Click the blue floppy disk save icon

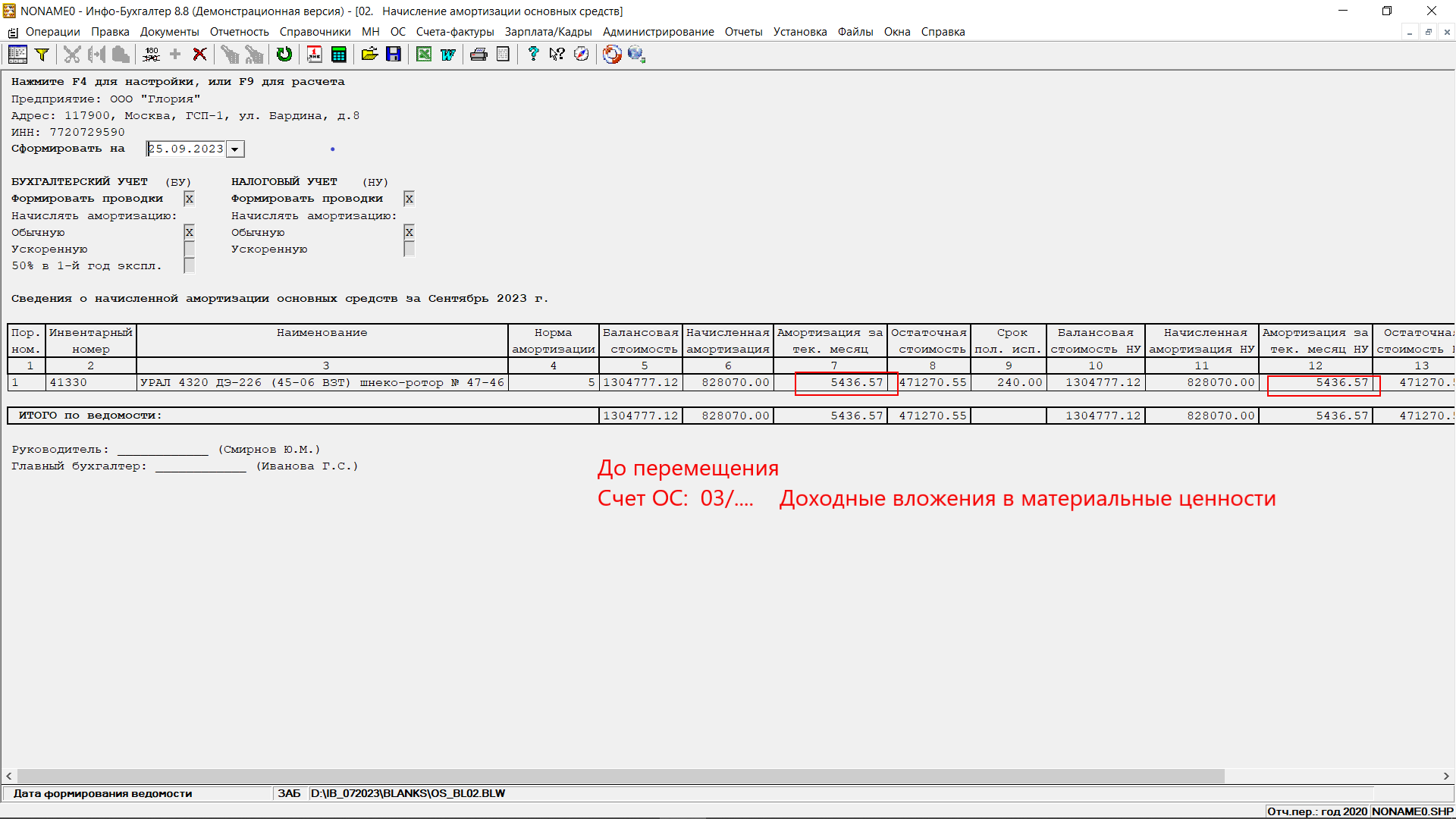[394, 54]
